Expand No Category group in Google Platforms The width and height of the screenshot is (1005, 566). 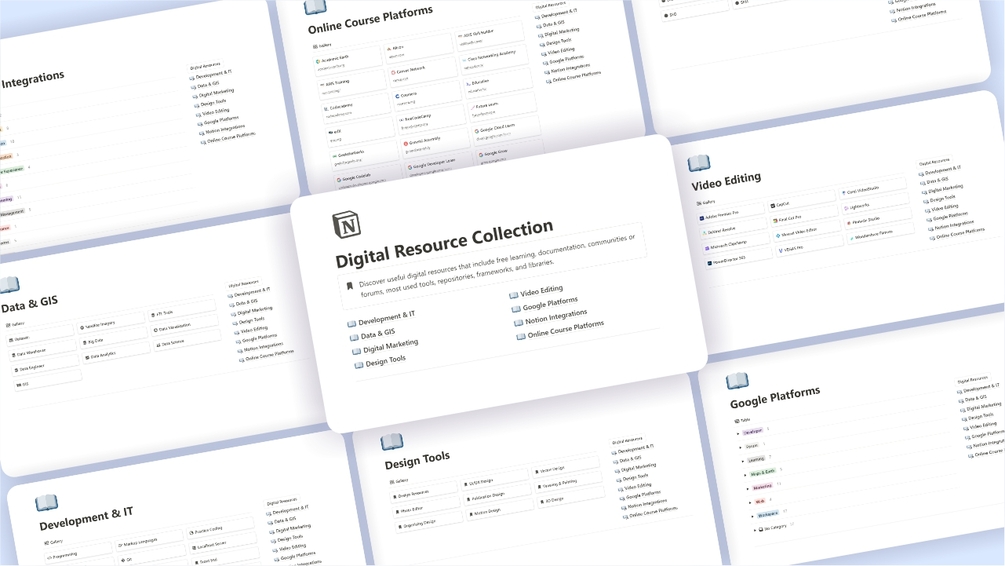click(x=756, y=530)
